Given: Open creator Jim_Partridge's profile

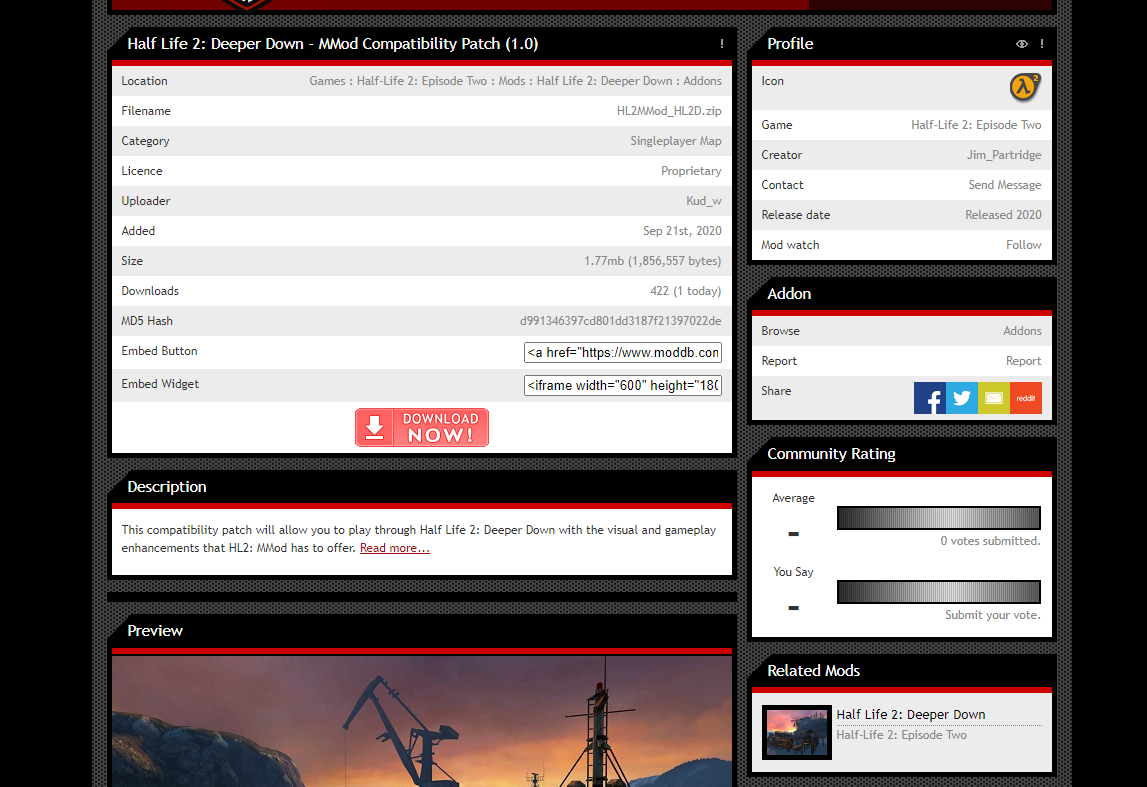Looking at the screenshot, I should coord(1004,155).
